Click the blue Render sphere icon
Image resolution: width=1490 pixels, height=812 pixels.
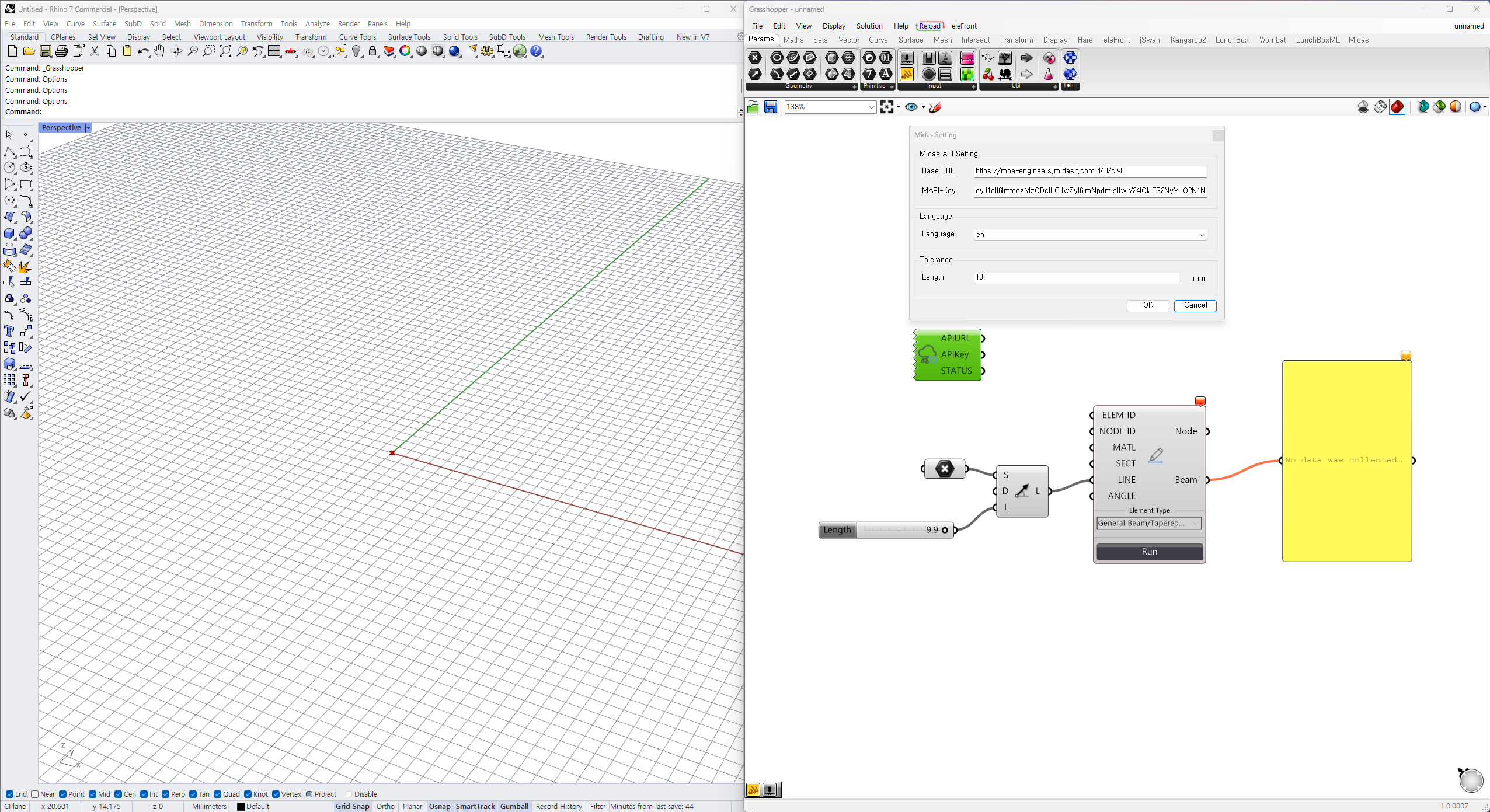point(454,51)
